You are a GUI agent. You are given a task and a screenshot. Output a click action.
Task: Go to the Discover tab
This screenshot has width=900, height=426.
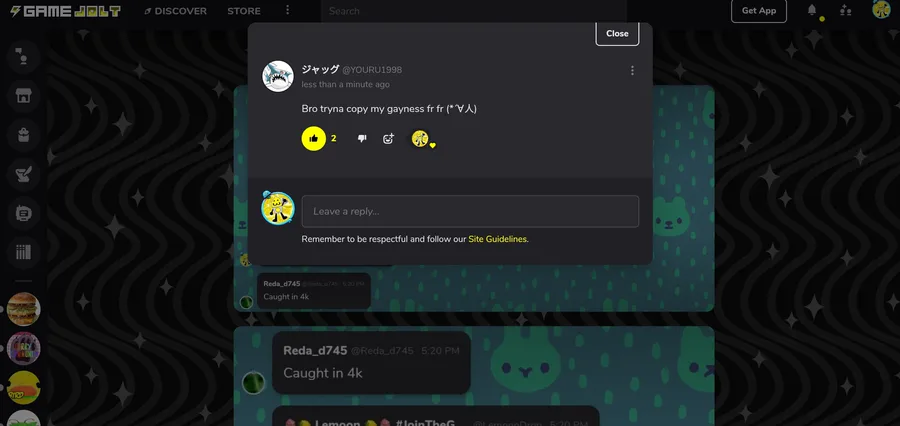[176, 11]
